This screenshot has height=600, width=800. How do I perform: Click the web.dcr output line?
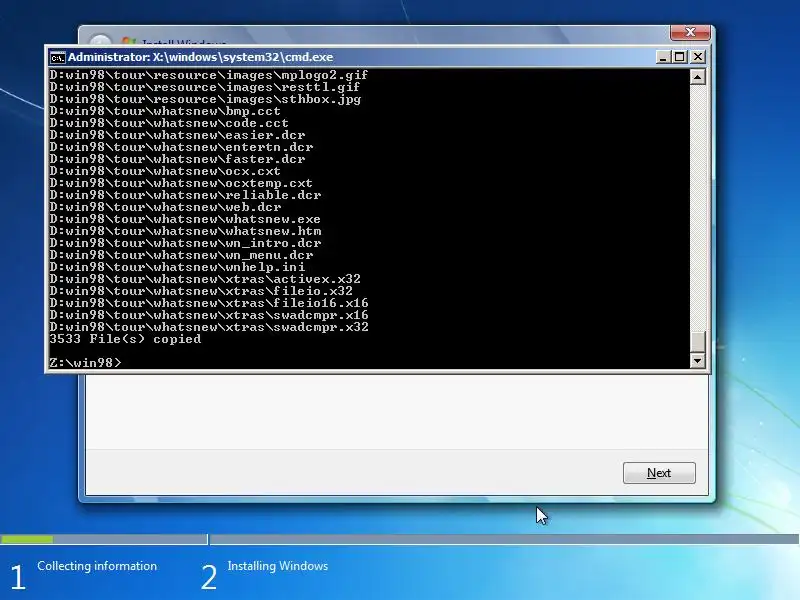[x=165, y=207]
